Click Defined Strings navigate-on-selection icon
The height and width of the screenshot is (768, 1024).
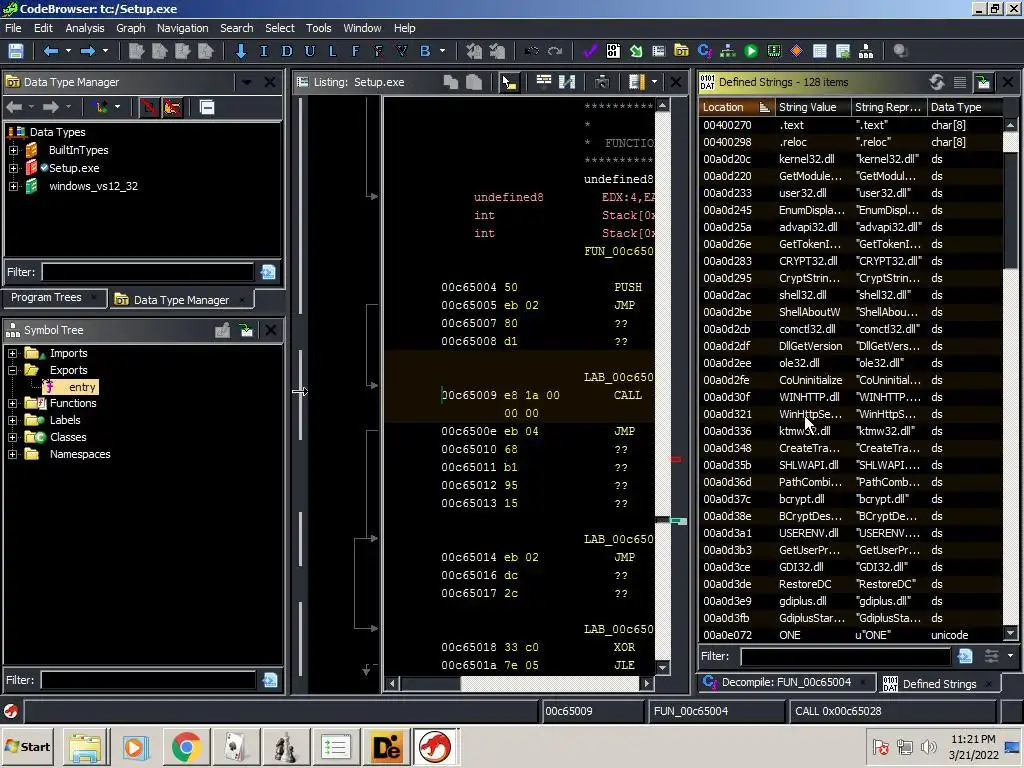coord(984,82)
